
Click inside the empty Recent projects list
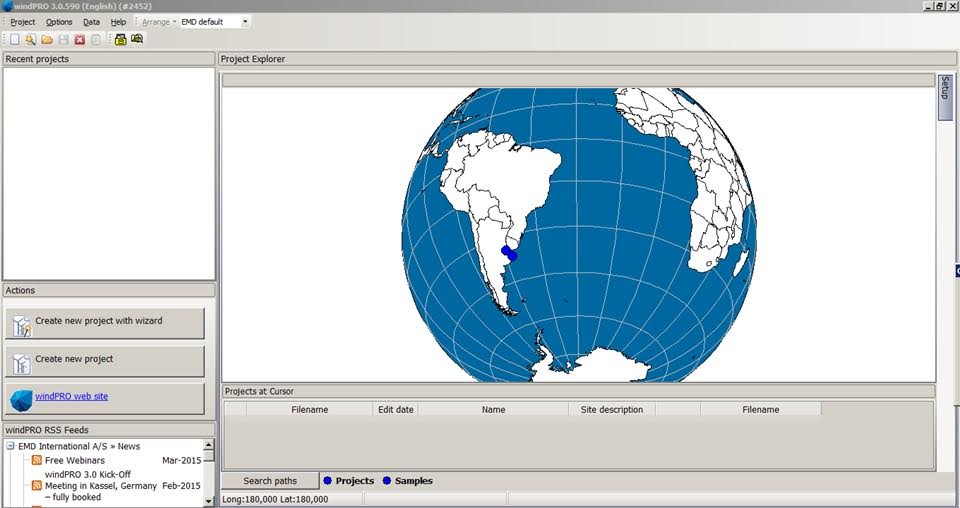(x=109, y=173)
